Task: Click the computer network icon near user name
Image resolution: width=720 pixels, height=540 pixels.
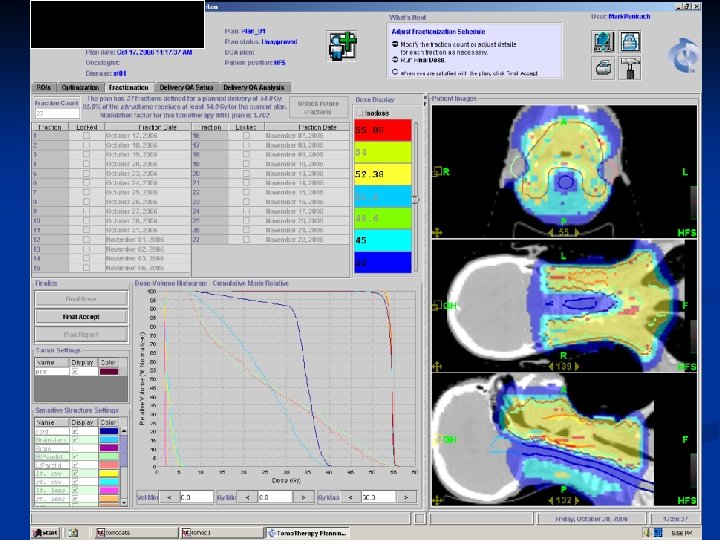Action: click(x=603, y=42)
